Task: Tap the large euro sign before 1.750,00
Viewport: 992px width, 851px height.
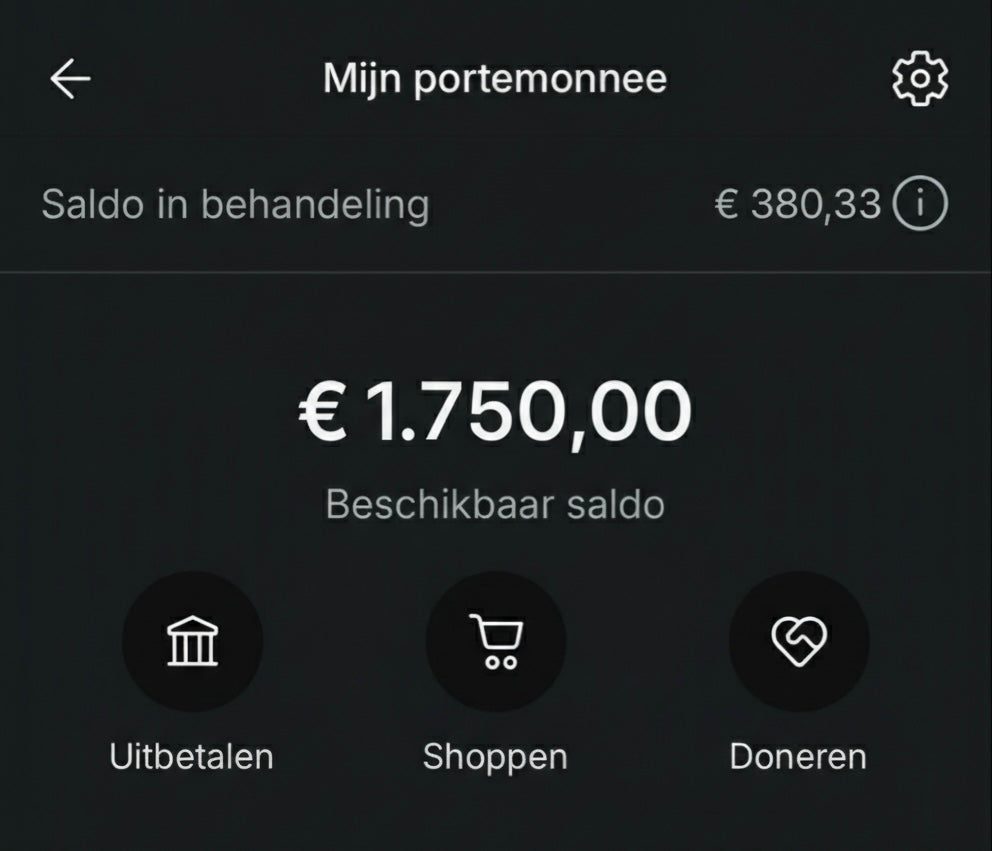Action: pos(323,412)
